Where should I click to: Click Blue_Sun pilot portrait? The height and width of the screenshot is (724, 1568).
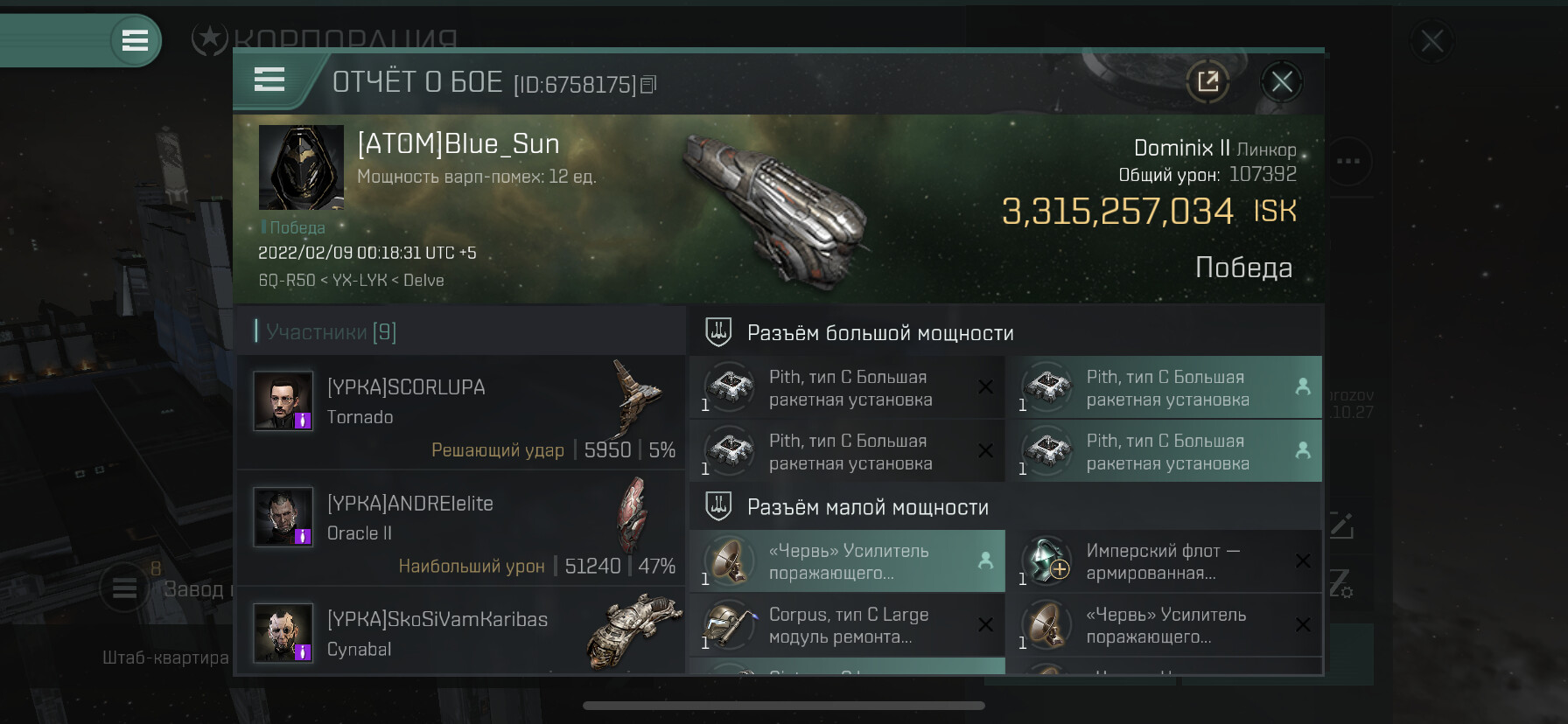(x=301, y=167)
